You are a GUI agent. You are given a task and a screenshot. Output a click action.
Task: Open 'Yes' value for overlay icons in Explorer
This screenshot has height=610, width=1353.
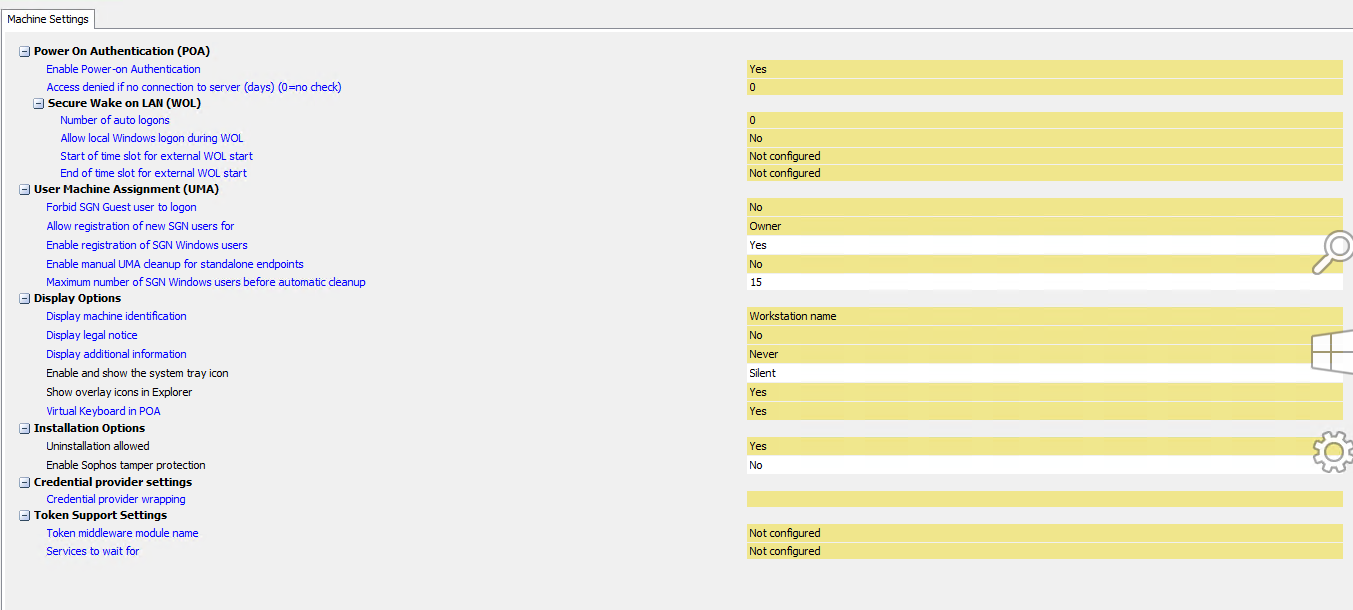pyautogui.click(x=1045, y=392)
